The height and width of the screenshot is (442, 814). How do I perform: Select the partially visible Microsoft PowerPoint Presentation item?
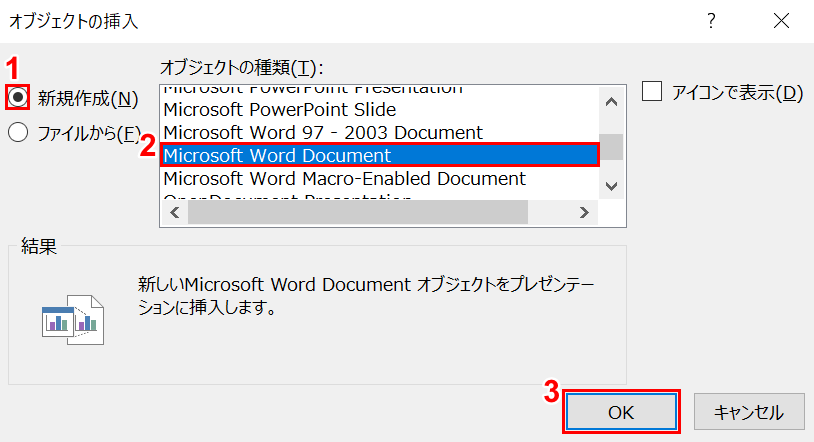[x=312, y=89]
